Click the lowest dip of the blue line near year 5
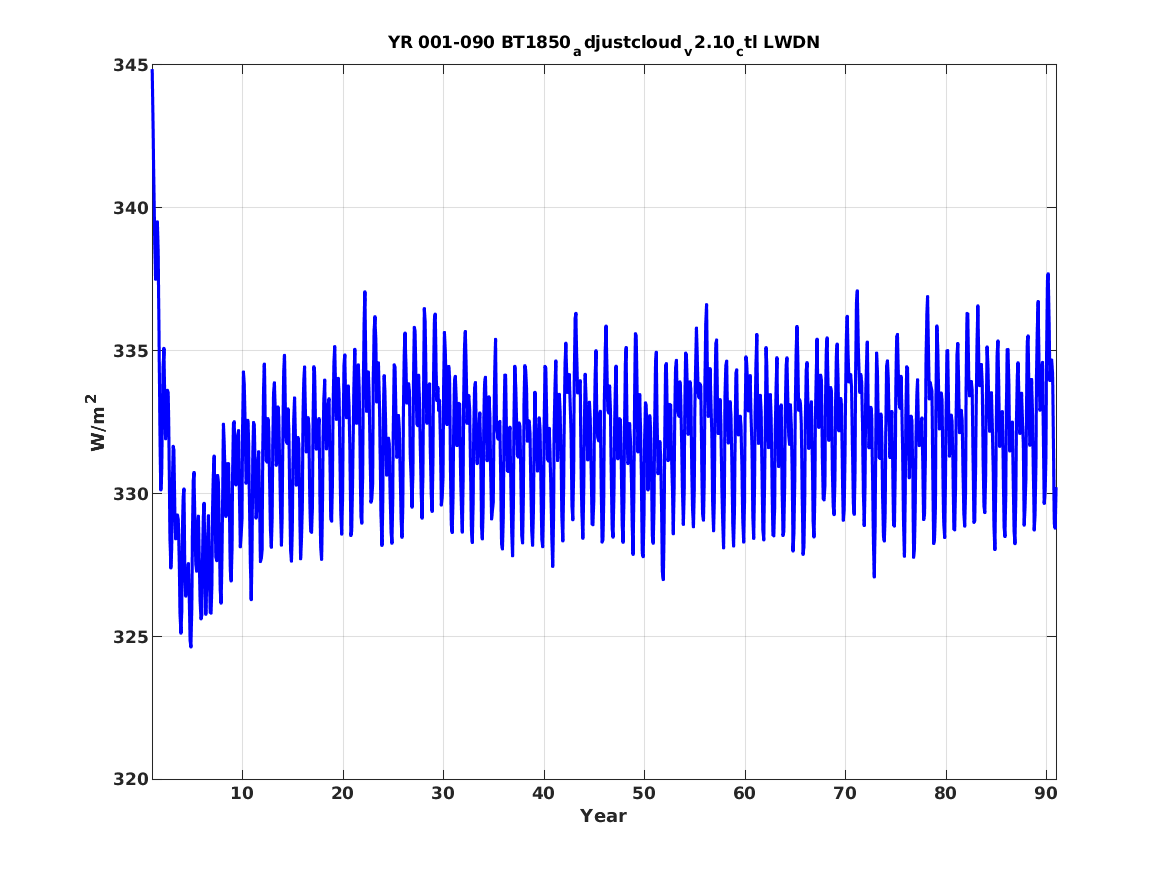This screenshot has width=1167, height=875. [191, 645]
